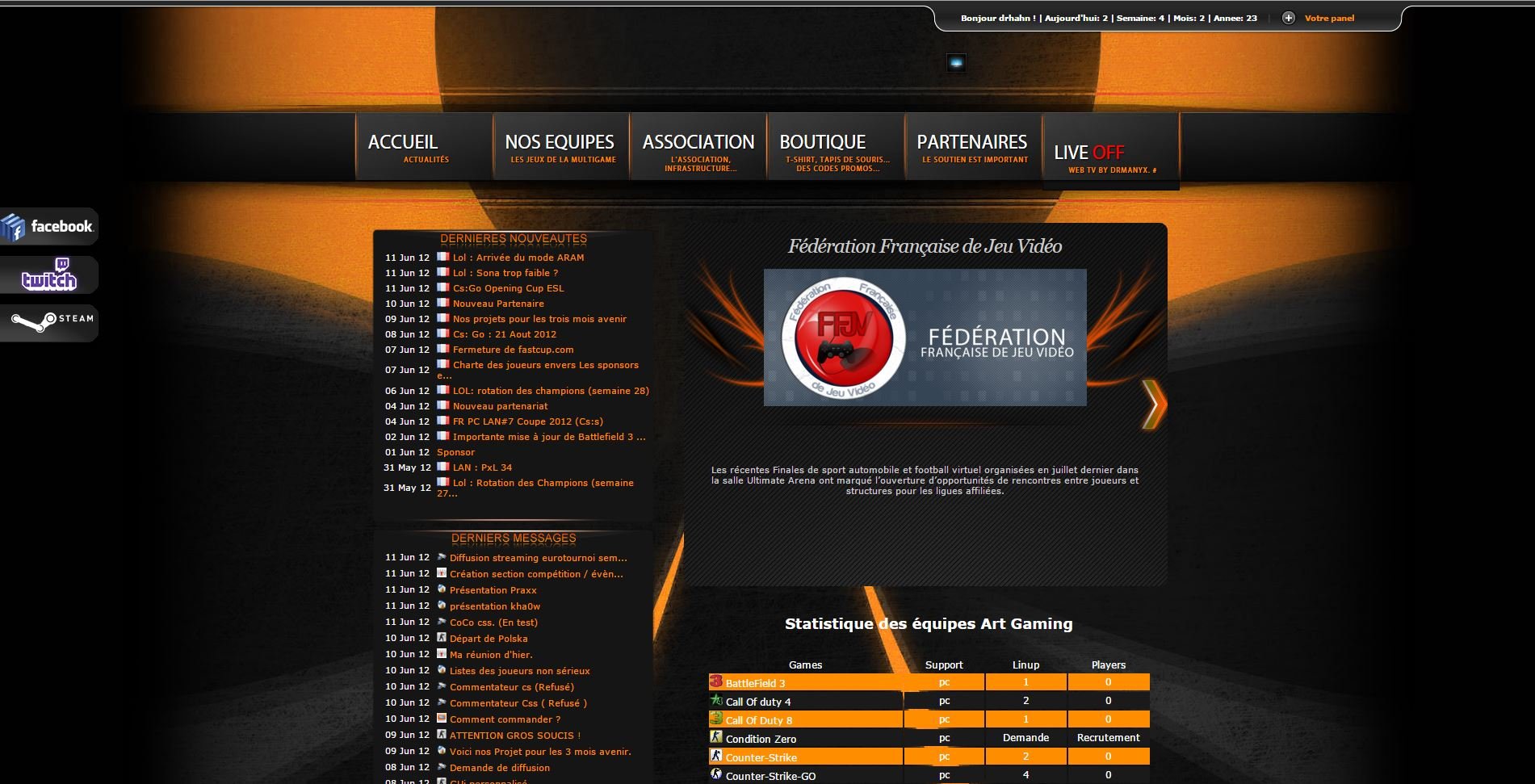The width and height of the screenshot is (1535, 784).
Task: Click icon beside 'ATTENTION GROS SOUCIS !'
Action: point(442,734)
